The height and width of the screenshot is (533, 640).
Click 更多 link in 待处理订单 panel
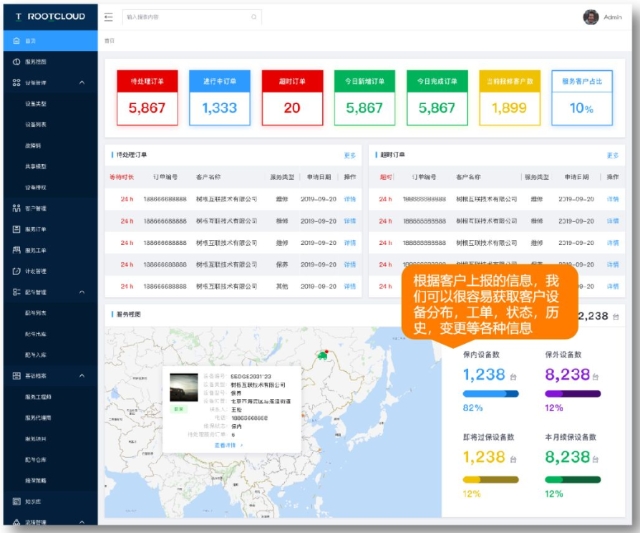[x=349, y=155]
